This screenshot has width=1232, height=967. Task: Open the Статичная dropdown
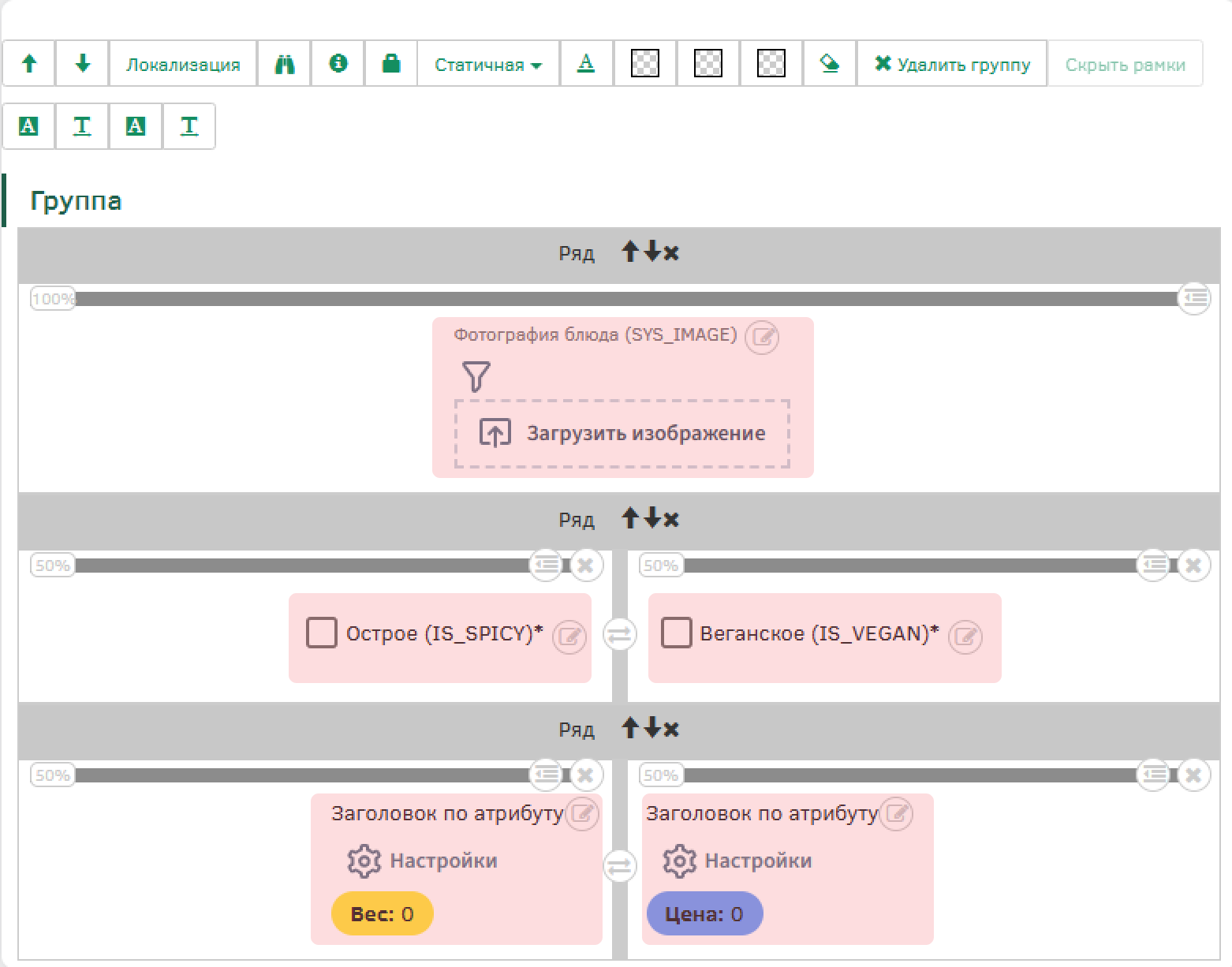click(x=487, y=65)
